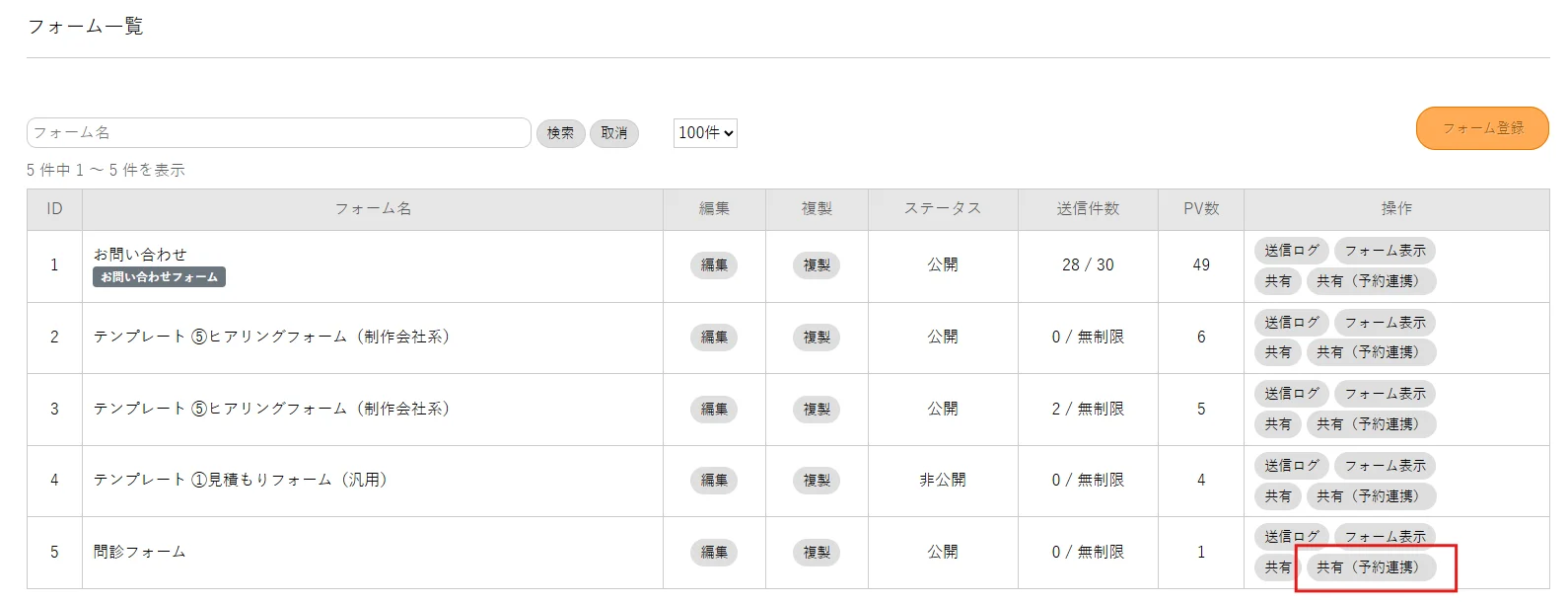This screenshot has width=1568, height=602.
Task: Click the お問い合わせフォーム tag label
Action: (x=159, y=277)
